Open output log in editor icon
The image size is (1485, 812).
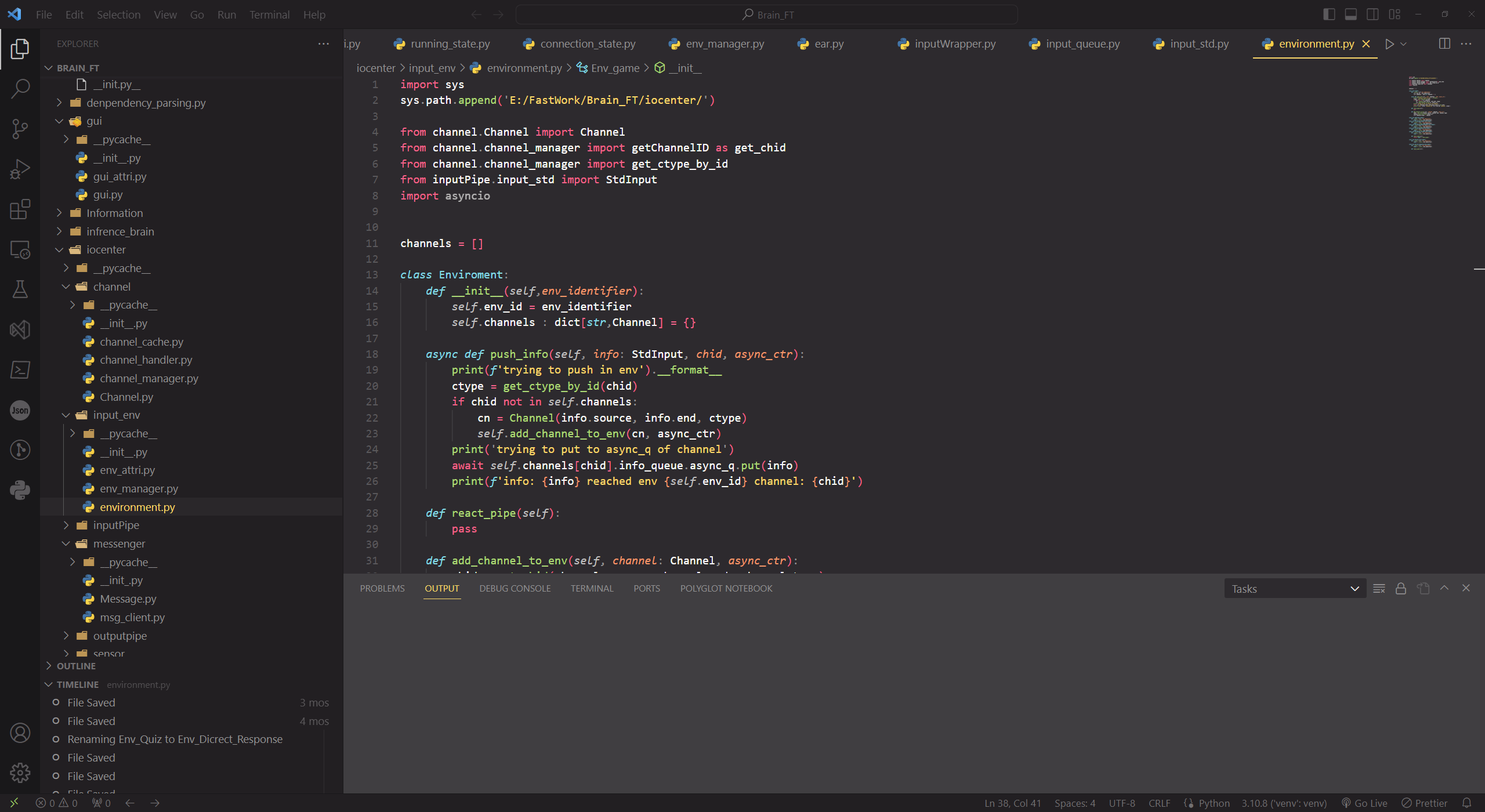point(1423,589)
